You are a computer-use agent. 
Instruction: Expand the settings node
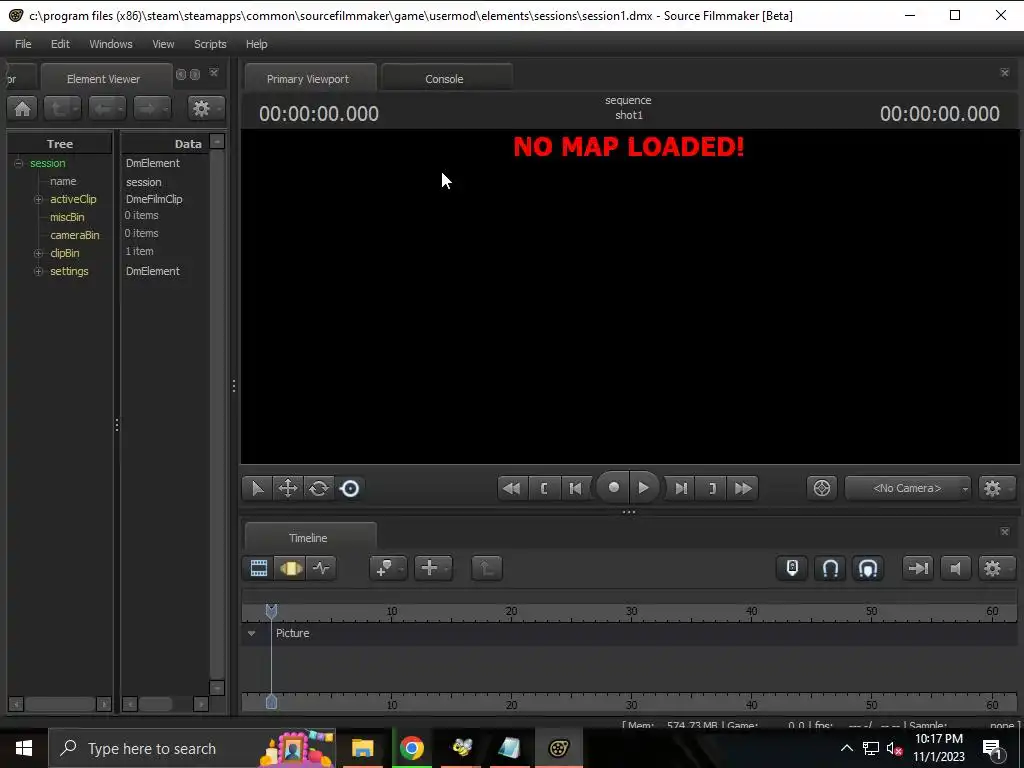[39, 271]
